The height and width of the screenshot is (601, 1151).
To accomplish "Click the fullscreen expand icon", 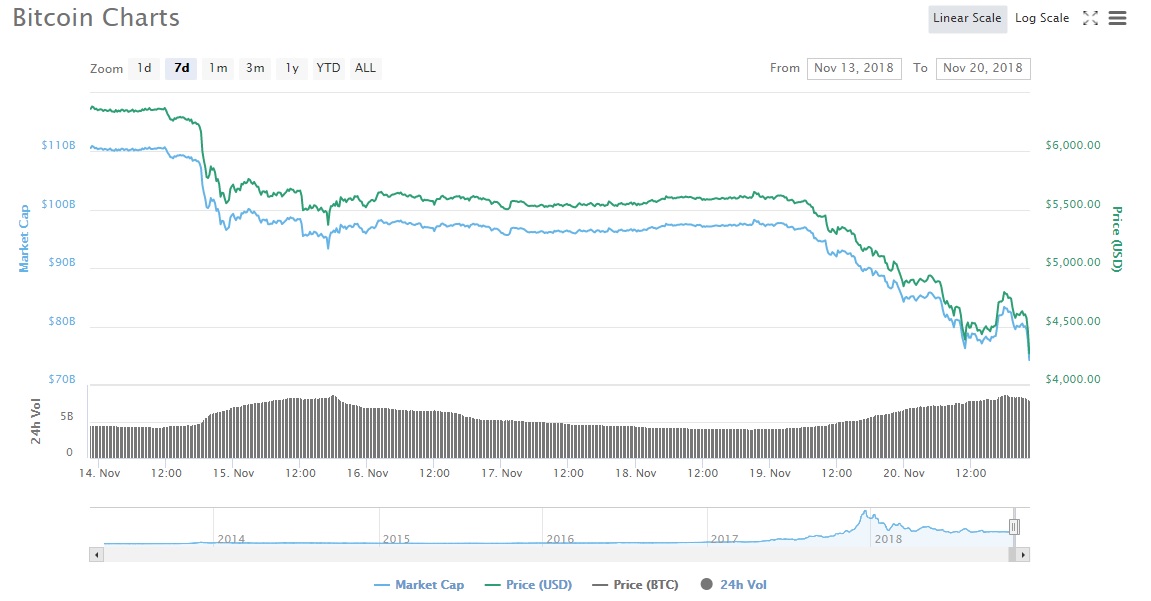I will (1091, 18).
